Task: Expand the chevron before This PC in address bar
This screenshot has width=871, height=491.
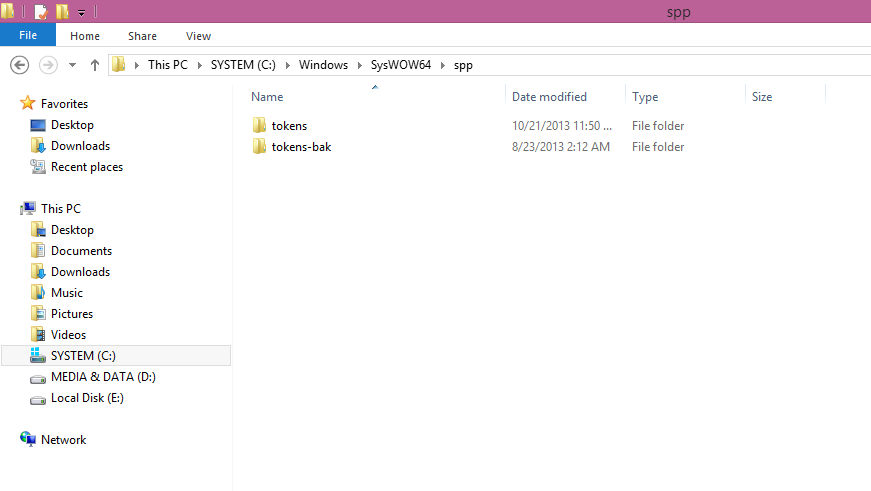Action: pyautogui.click(x=137, y=65)
